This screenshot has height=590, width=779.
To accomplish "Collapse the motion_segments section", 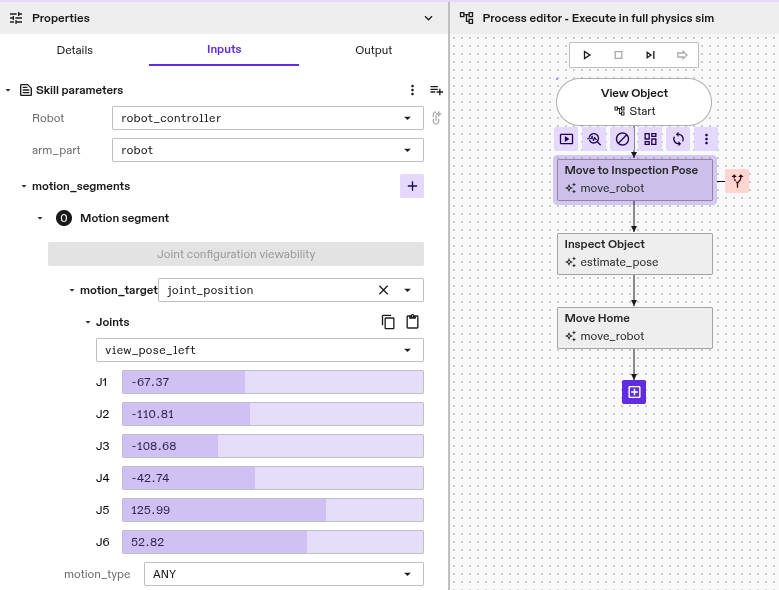I will [24, 186].
